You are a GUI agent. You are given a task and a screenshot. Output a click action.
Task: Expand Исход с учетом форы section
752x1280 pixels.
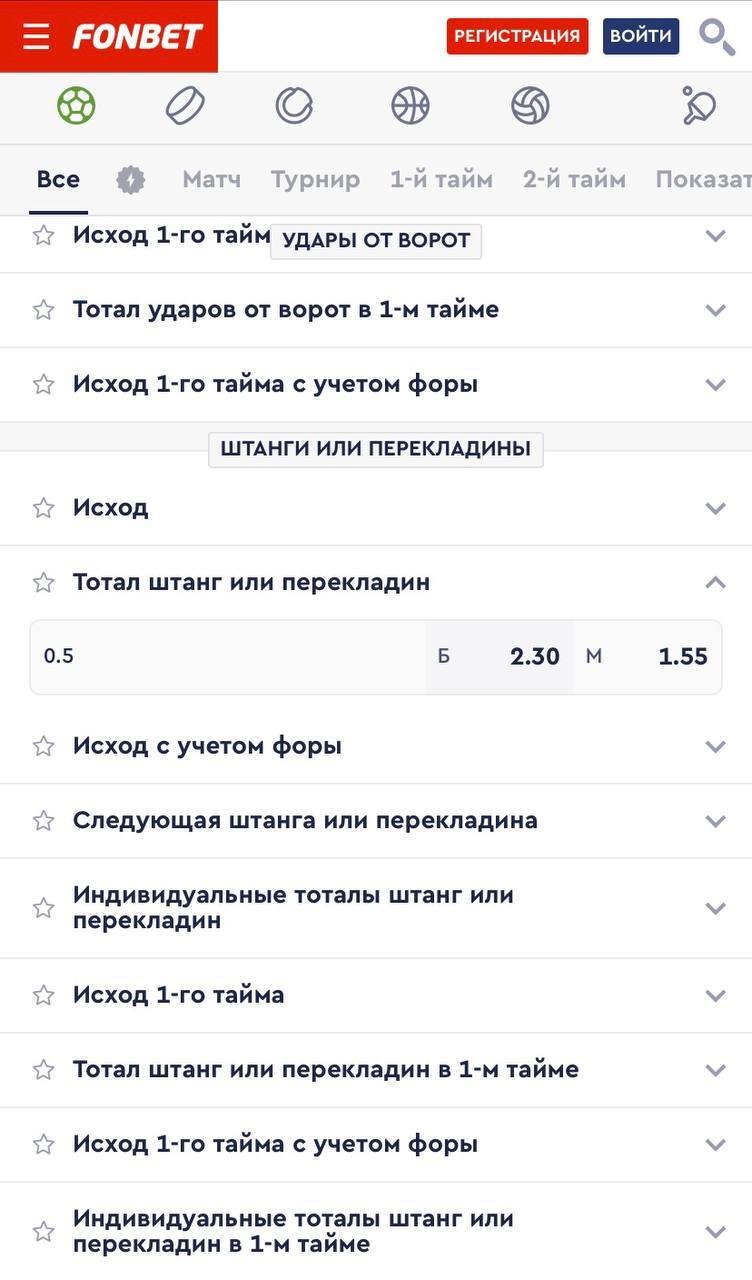pos(715,746)
